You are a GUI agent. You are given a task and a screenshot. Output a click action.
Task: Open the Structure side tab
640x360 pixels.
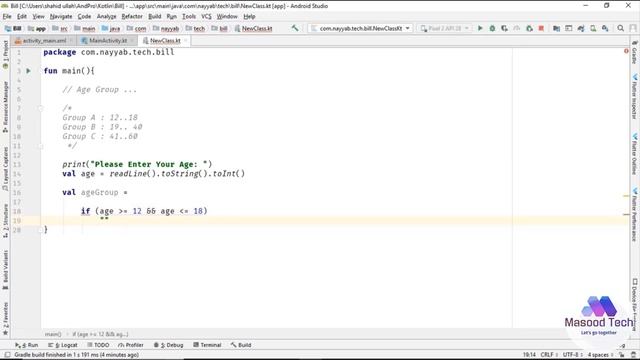click(5, 221)
